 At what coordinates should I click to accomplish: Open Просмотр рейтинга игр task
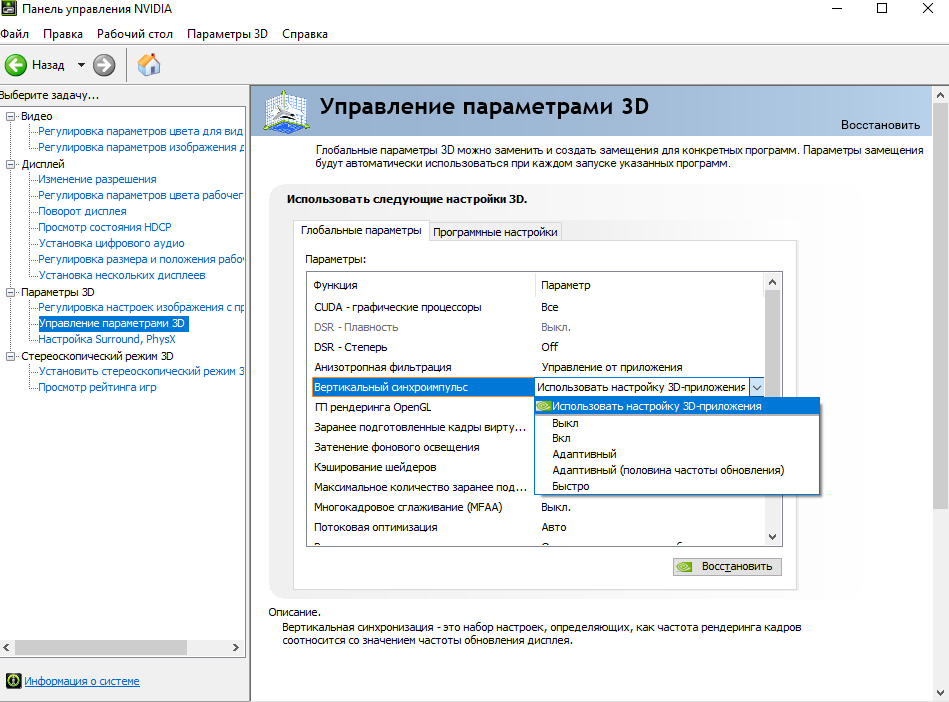97,387
